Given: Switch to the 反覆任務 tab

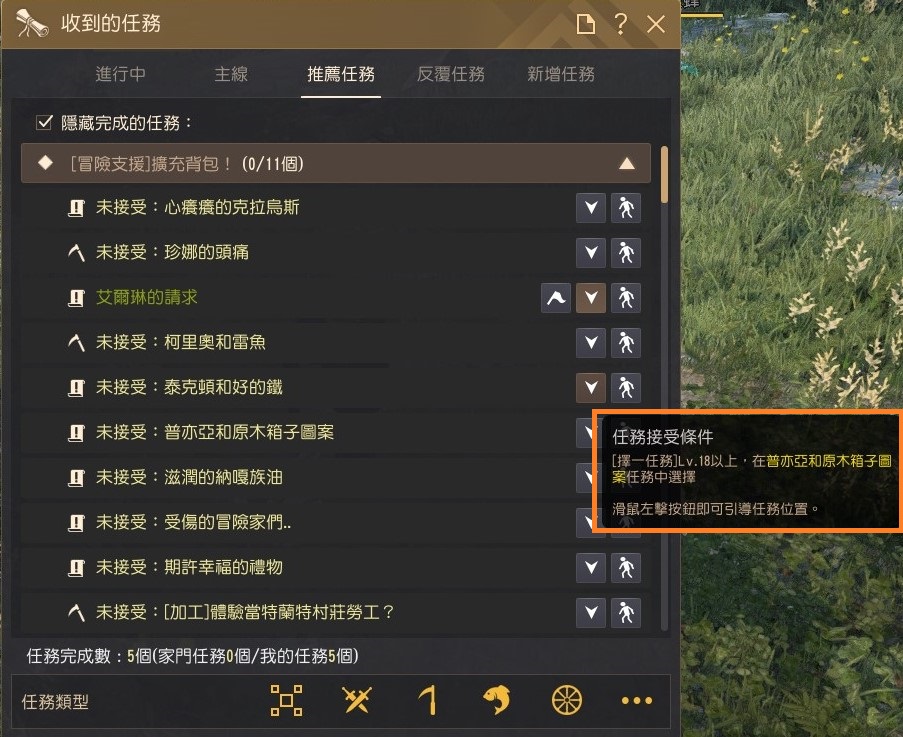Looking at the screenshot, I should (x=451, y=74).
